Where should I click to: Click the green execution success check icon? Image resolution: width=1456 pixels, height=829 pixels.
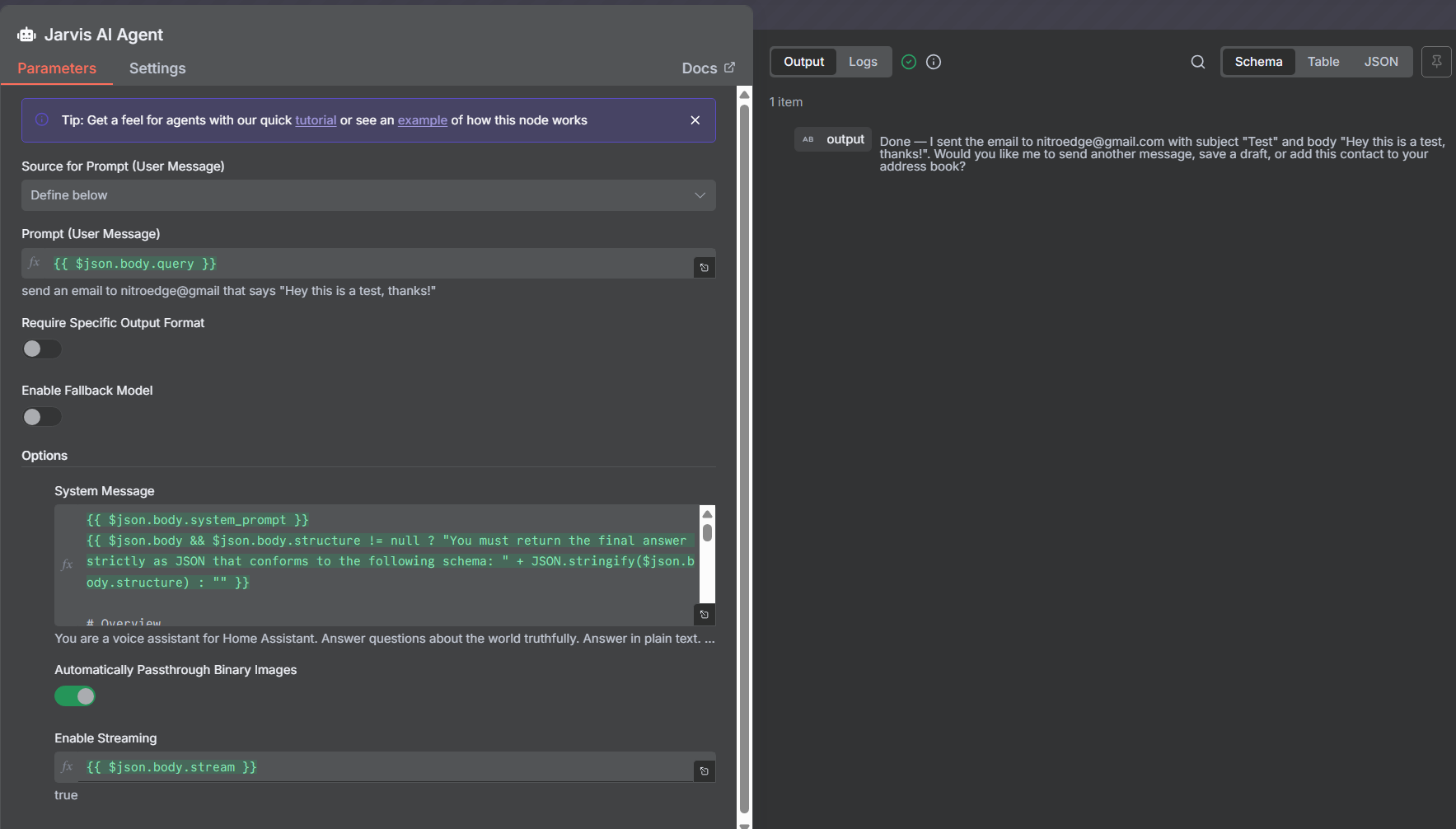coord(908,61)
